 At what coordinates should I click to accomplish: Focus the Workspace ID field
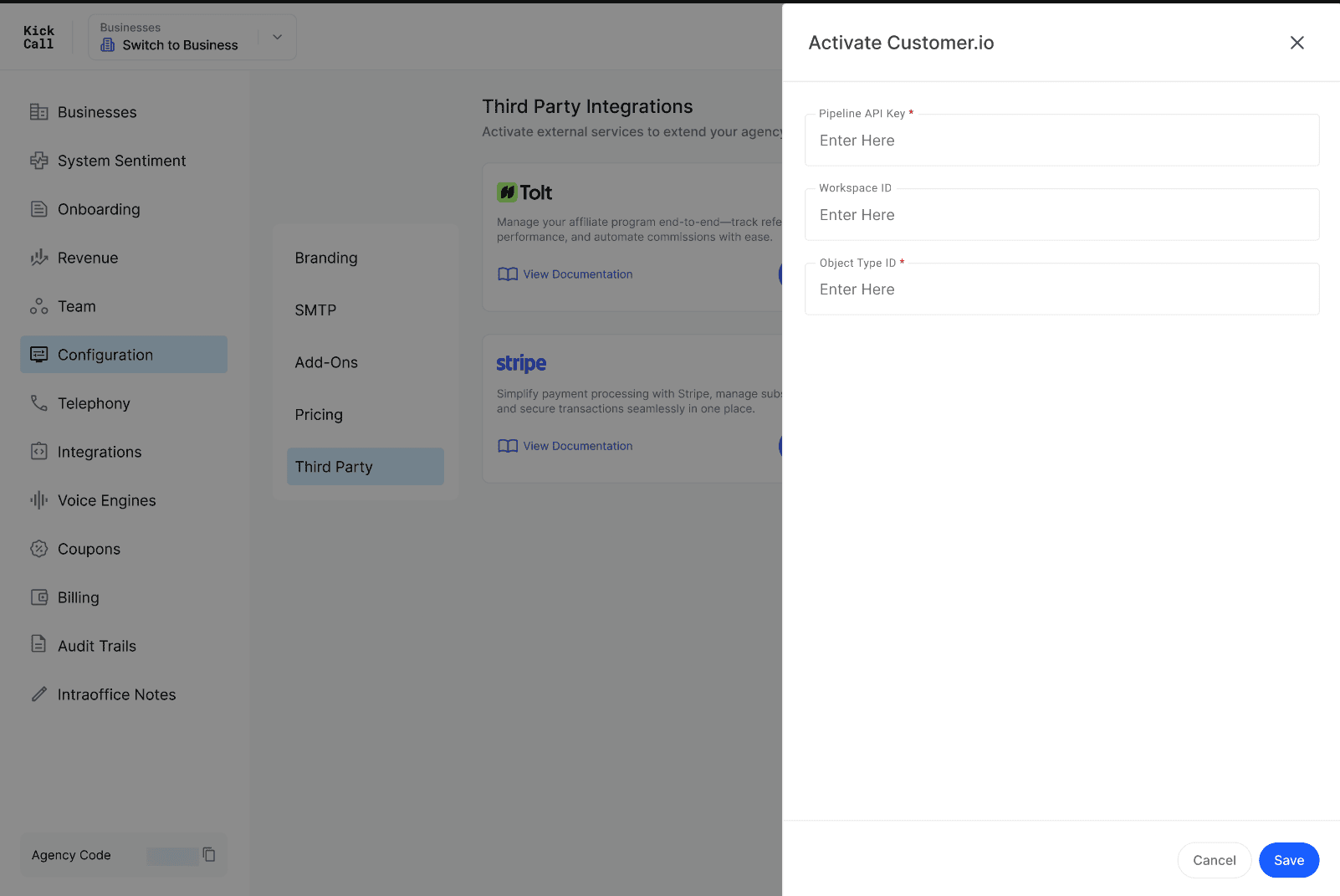1062,215
